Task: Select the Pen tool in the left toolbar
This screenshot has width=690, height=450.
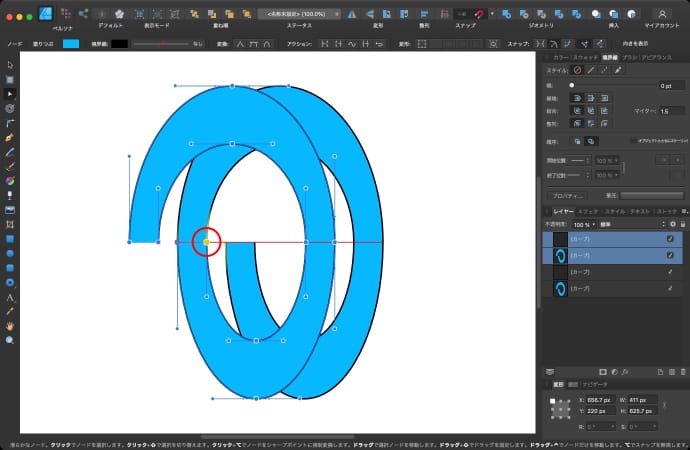Action: click(10, 135)
